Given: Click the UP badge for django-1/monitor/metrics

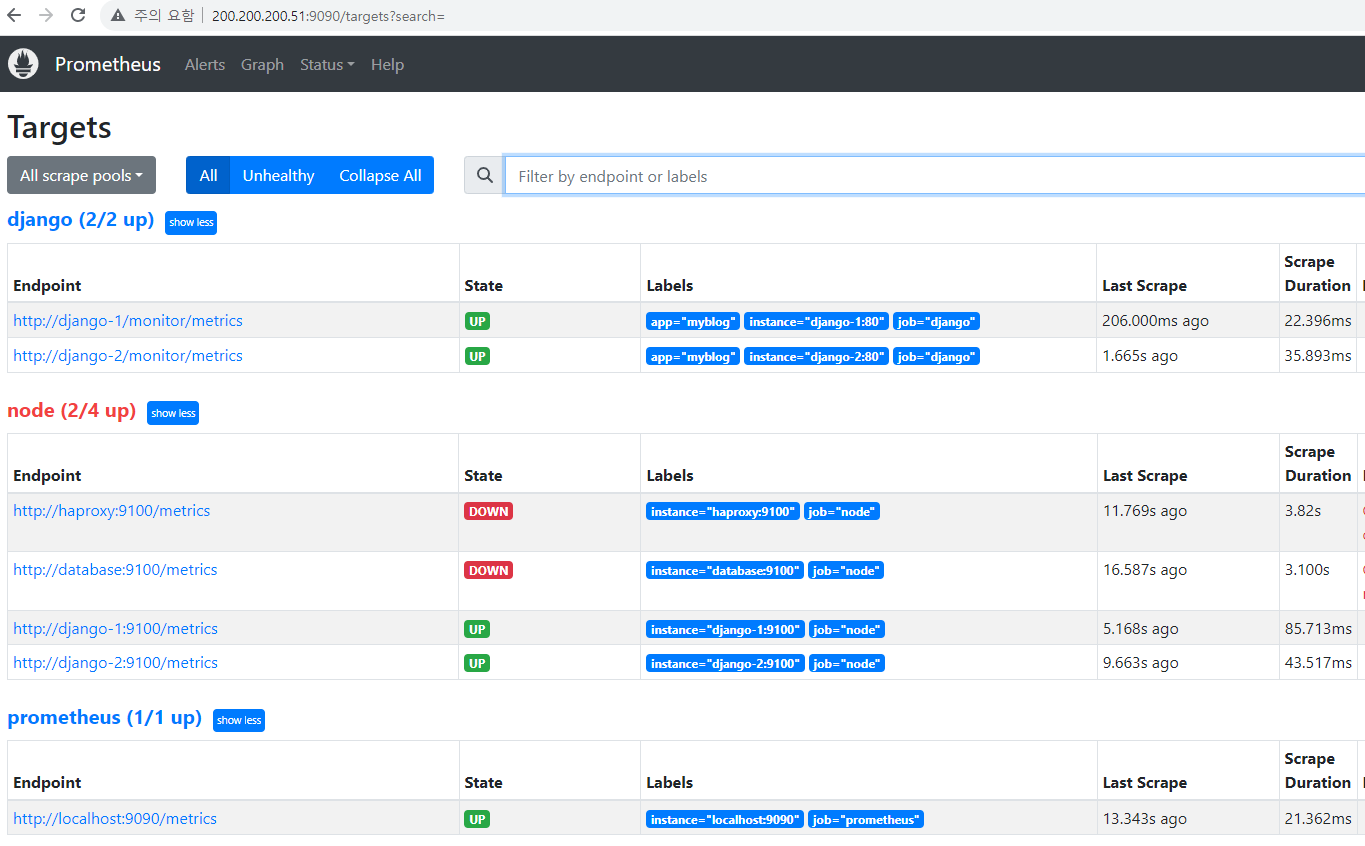Looking at the screenshot, I should [477, 322].
